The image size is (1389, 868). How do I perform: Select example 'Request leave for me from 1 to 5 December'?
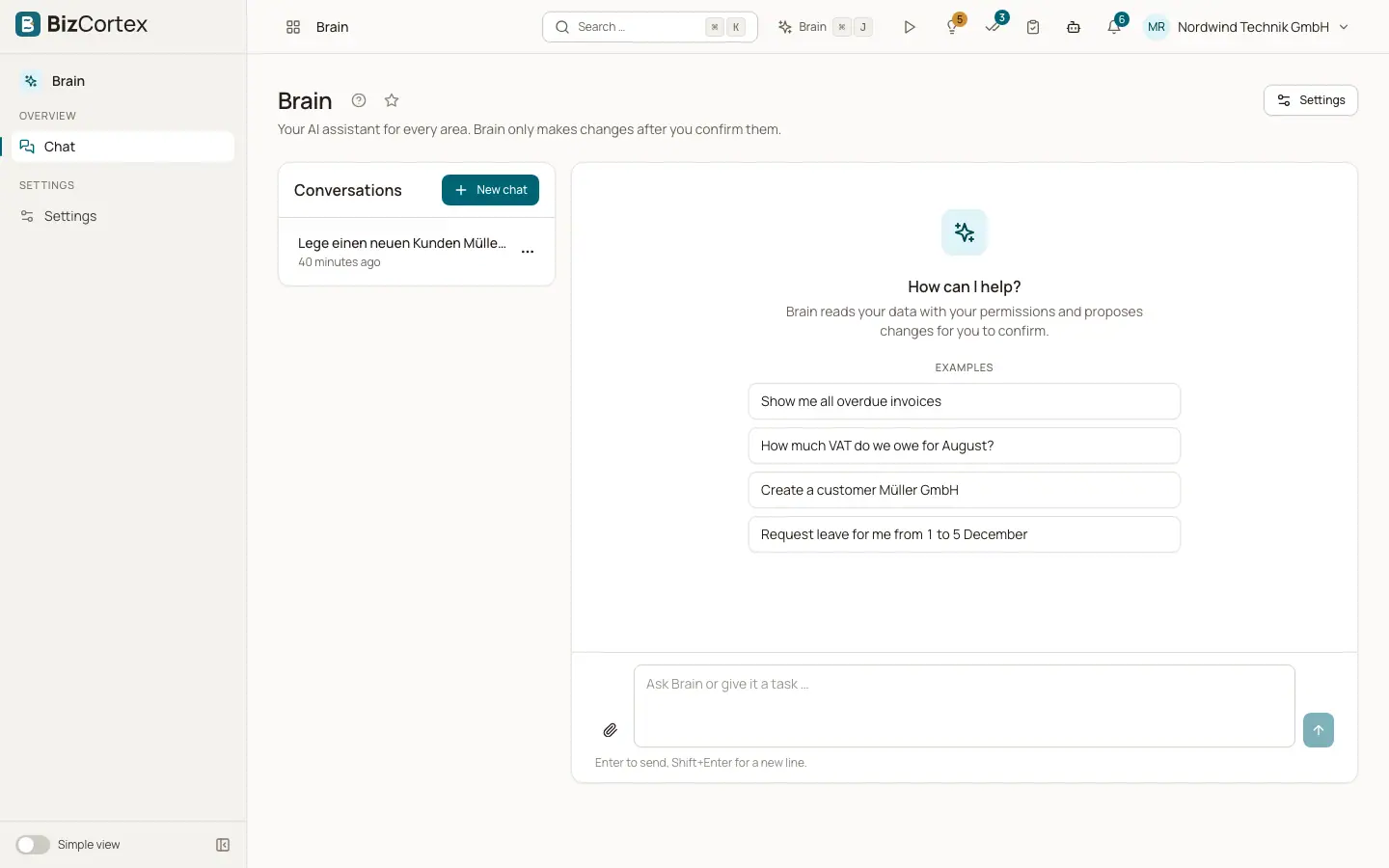point(965,534)
